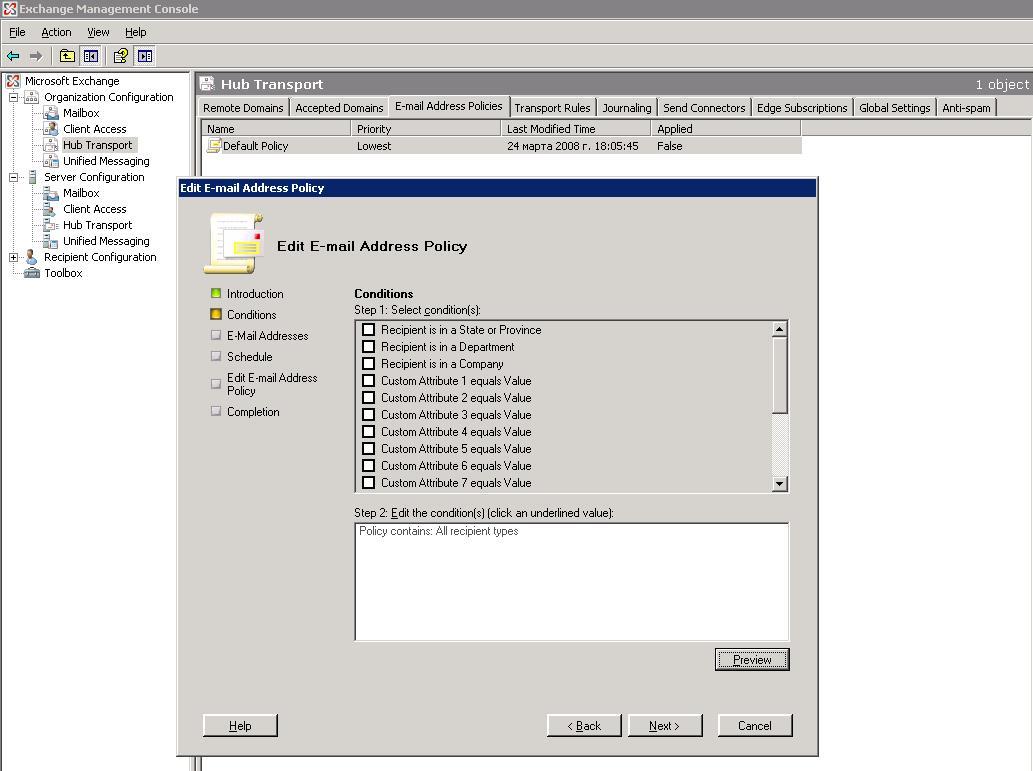Click the Organization Configuration icon

tap(32, 97)
